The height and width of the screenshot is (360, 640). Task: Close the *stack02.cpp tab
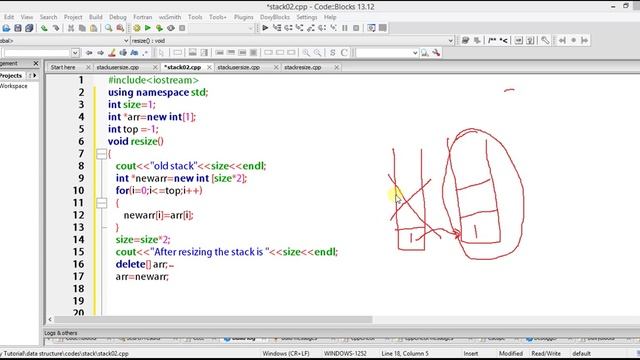click(x=209, y=67)
